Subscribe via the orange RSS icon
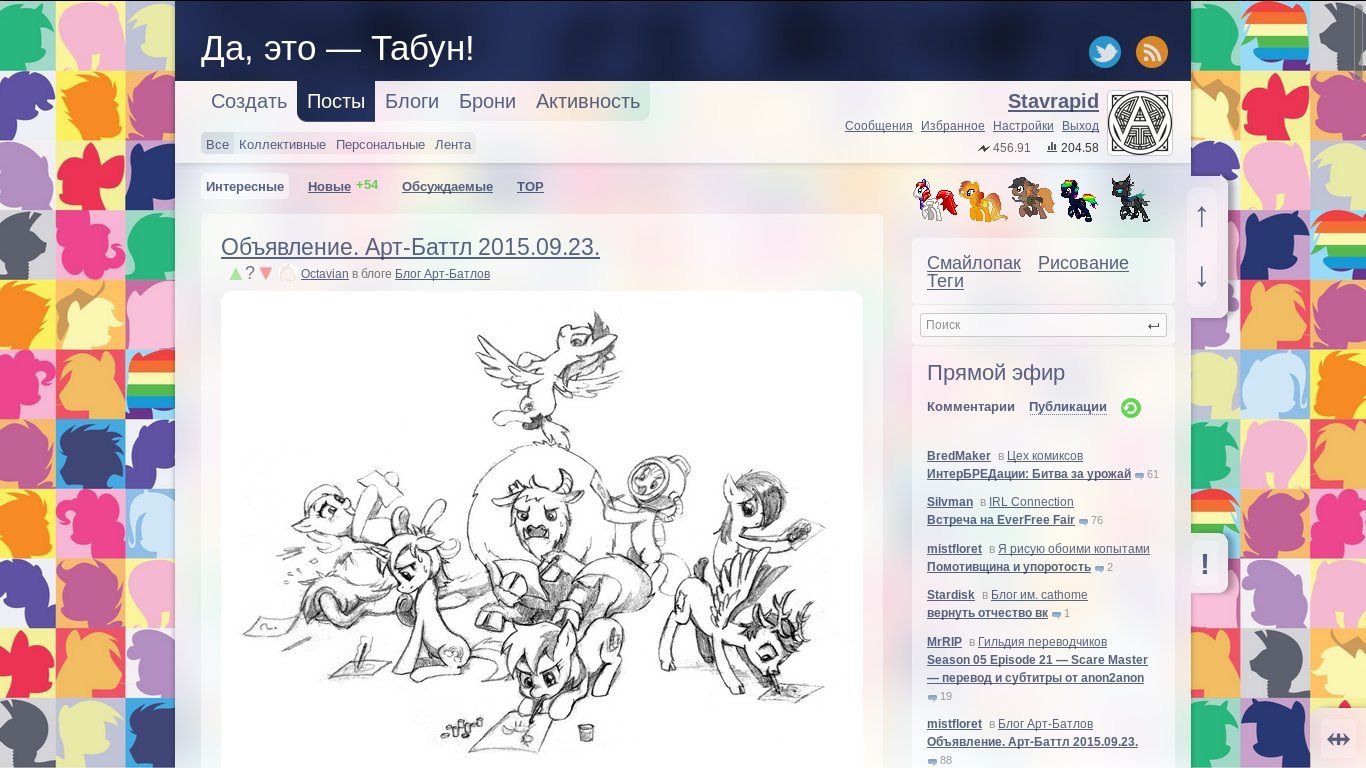This screenshot has width=1366, height=768. pos(1151,51)
